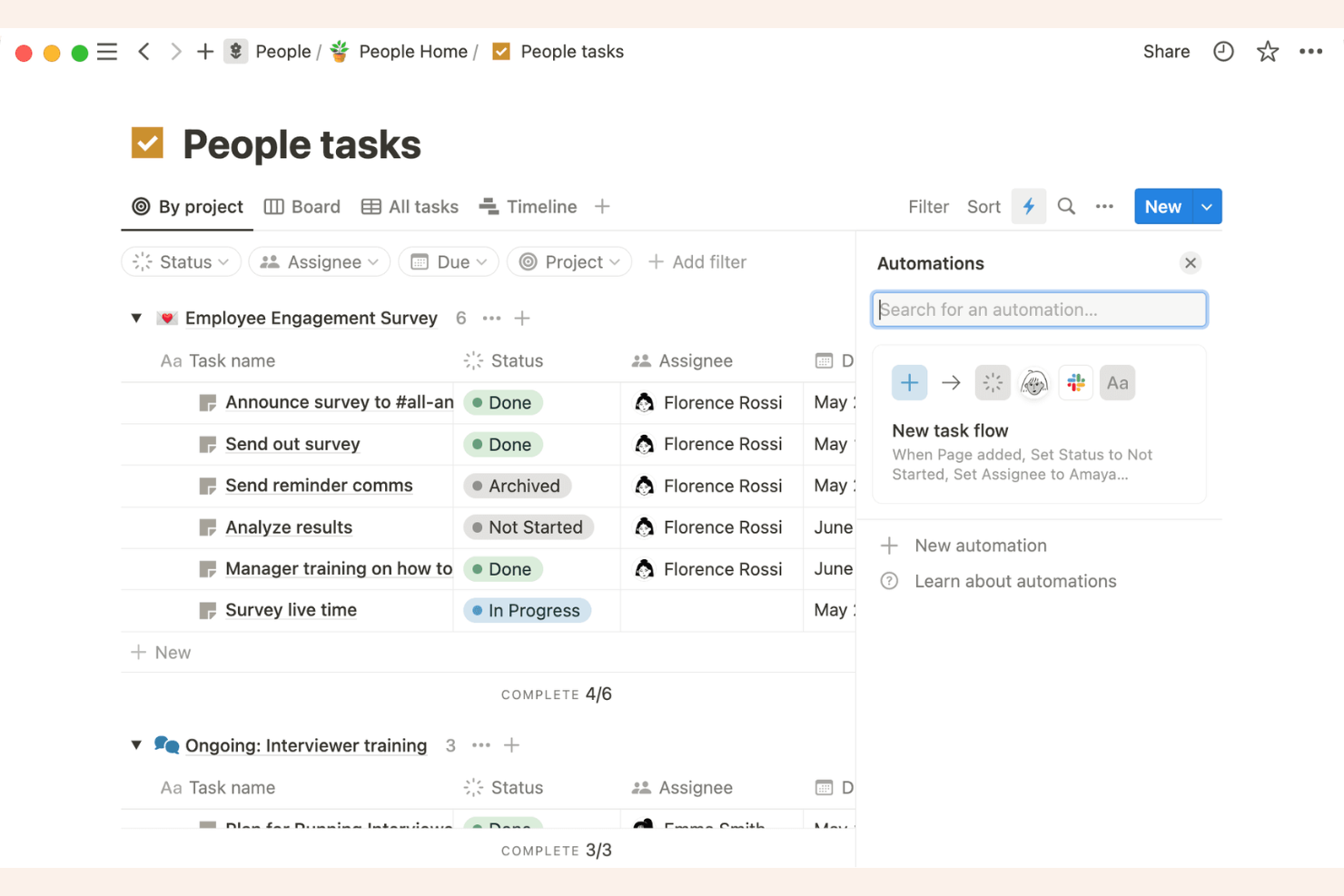Click the Sort button
The height and width of the screenshot is (896, 1344).
[x=983, y=207]
